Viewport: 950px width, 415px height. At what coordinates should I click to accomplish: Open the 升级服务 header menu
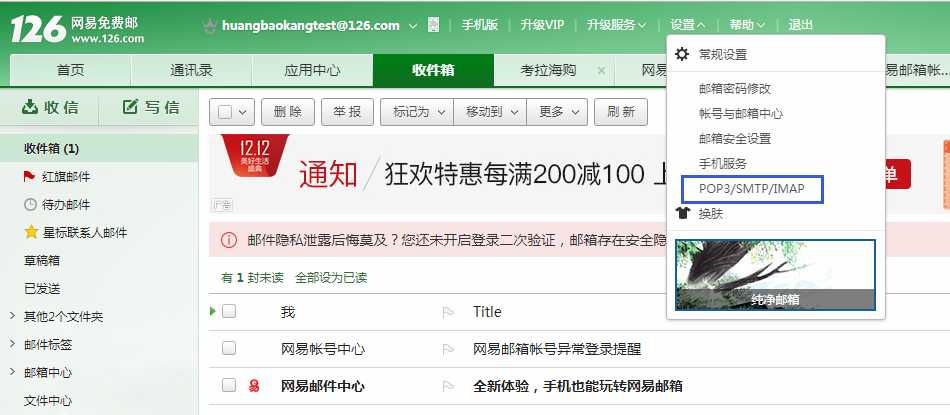[x=616, y=25]
